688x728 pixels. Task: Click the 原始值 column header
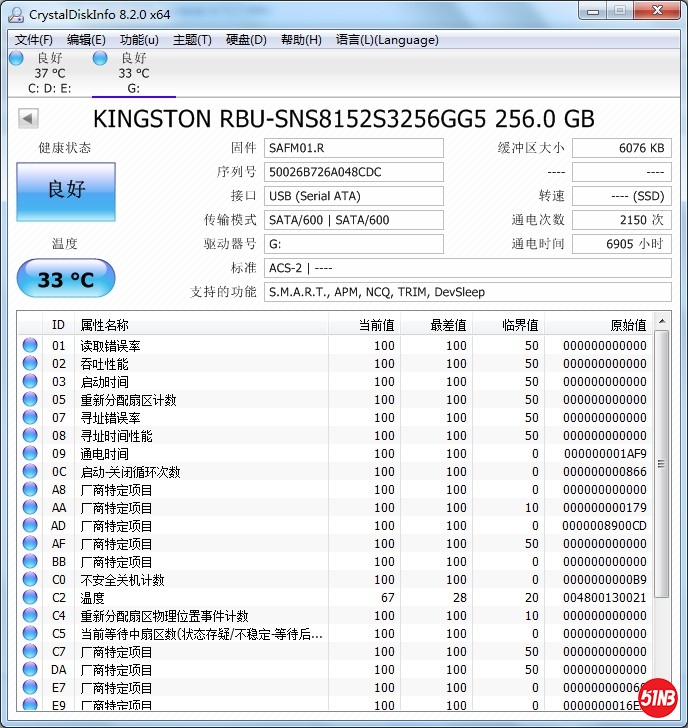point(628,325)
